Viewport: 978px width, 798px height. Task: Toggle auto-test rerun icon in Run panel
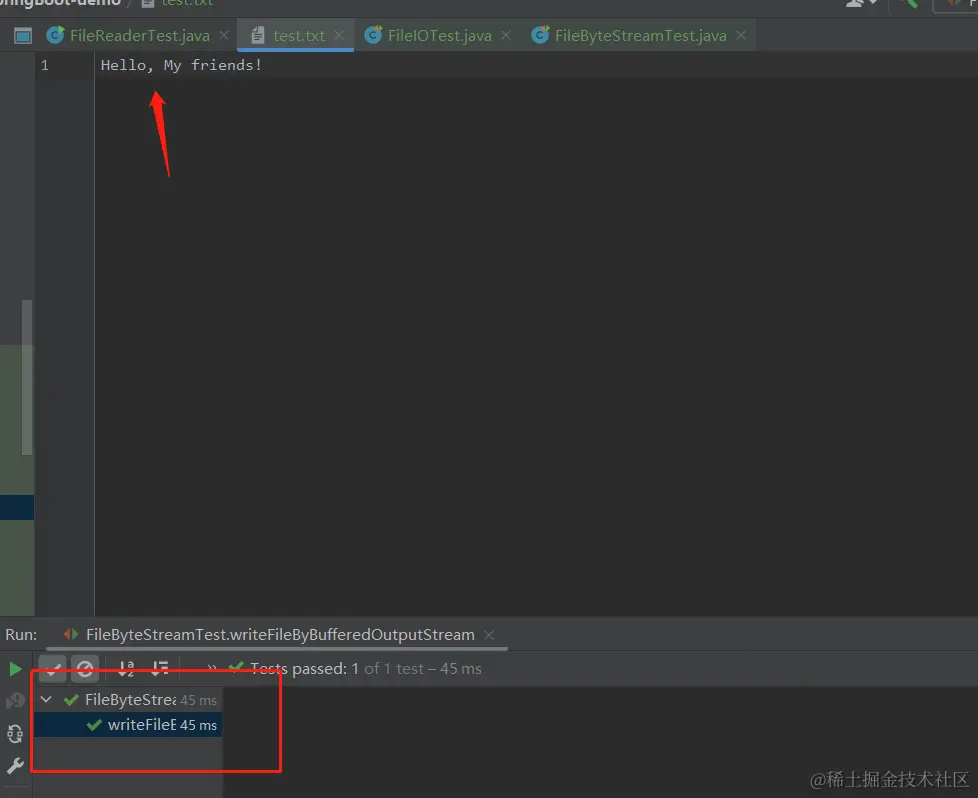tap(15, 734)
